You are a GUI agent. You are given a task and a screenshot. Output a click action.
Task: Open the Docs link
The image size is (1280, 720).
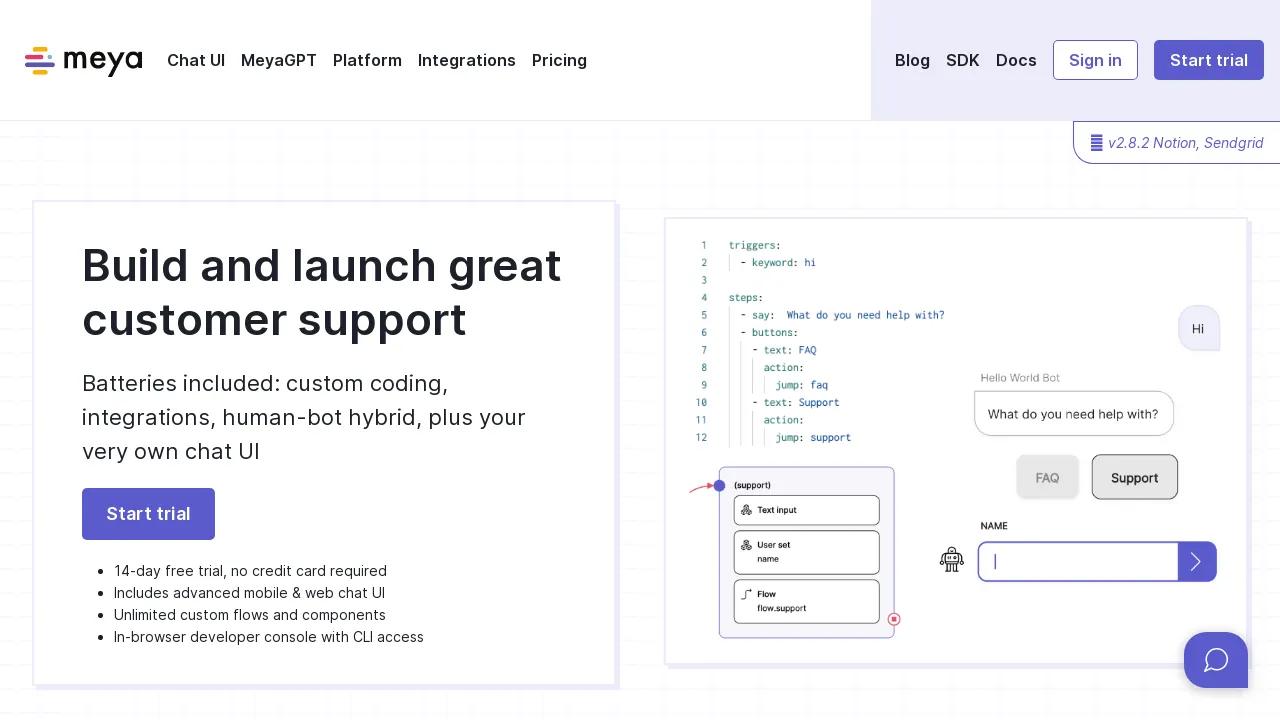click(x=1016, y=60)
